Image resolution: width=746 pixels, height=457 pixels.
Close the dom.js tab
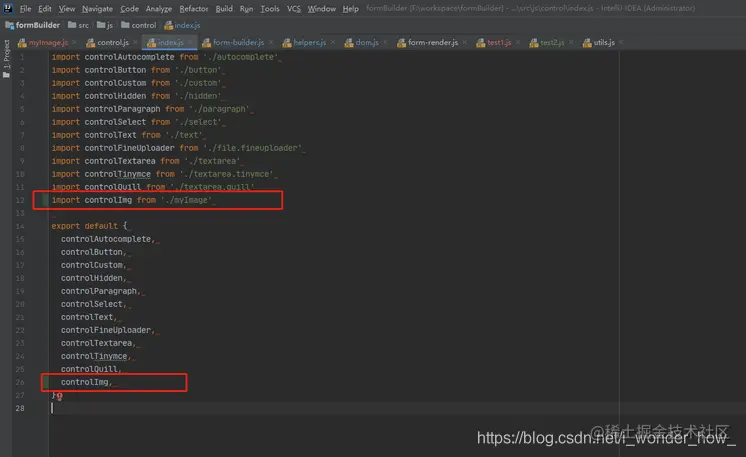(385, 42)
